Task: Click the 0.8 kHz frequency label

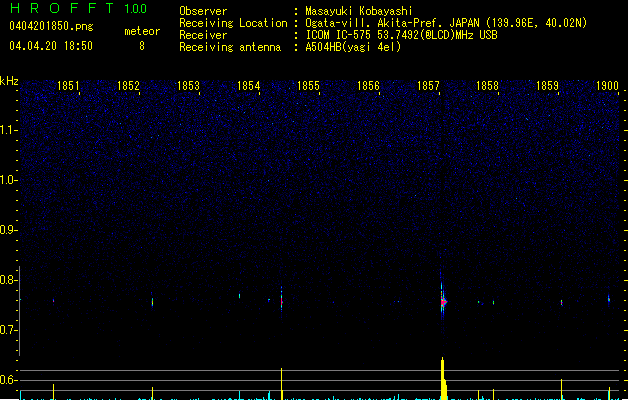Action: tap(9, 280)
